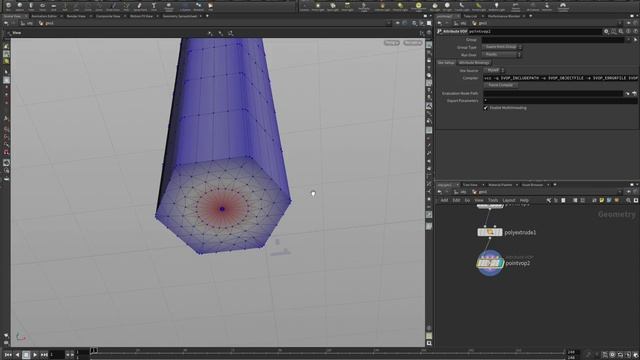Select the polyextrude1 node
This screenshot has height=360, width=640.
490,232
